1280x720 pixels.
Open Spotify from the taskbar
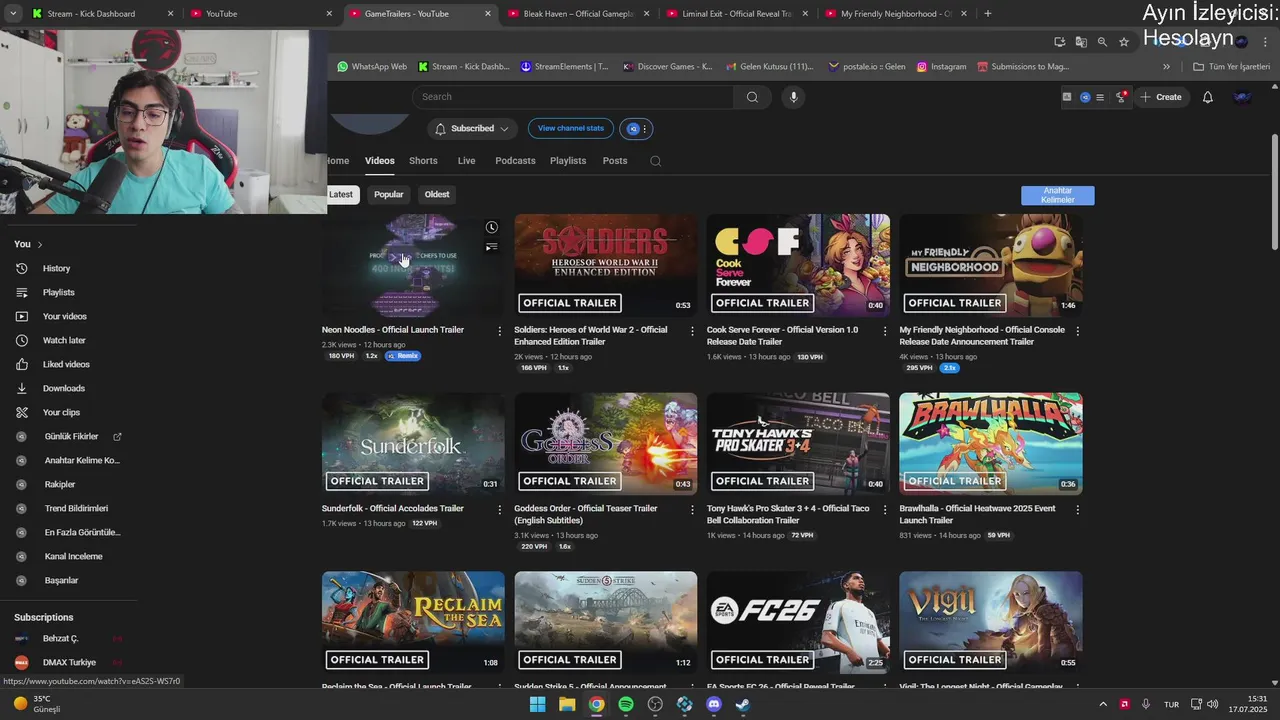click(626, 704)
